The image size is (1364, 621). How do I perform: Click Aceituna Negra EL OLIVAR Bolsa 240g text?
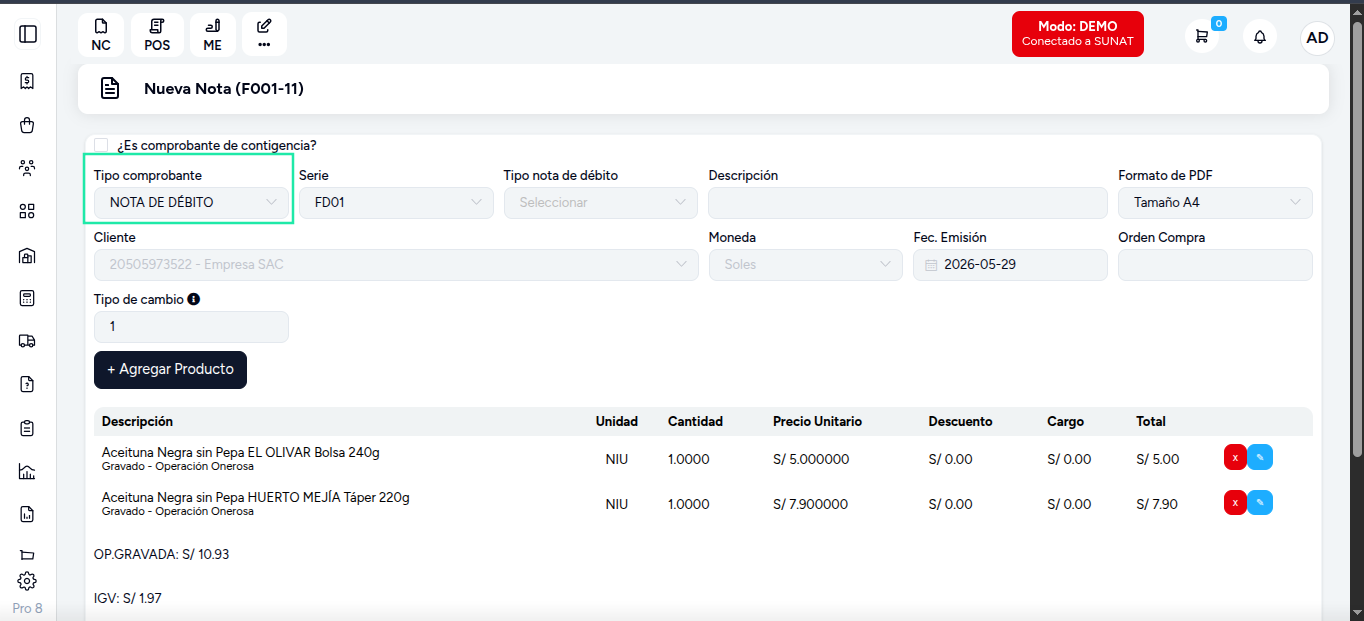point(241,452)
